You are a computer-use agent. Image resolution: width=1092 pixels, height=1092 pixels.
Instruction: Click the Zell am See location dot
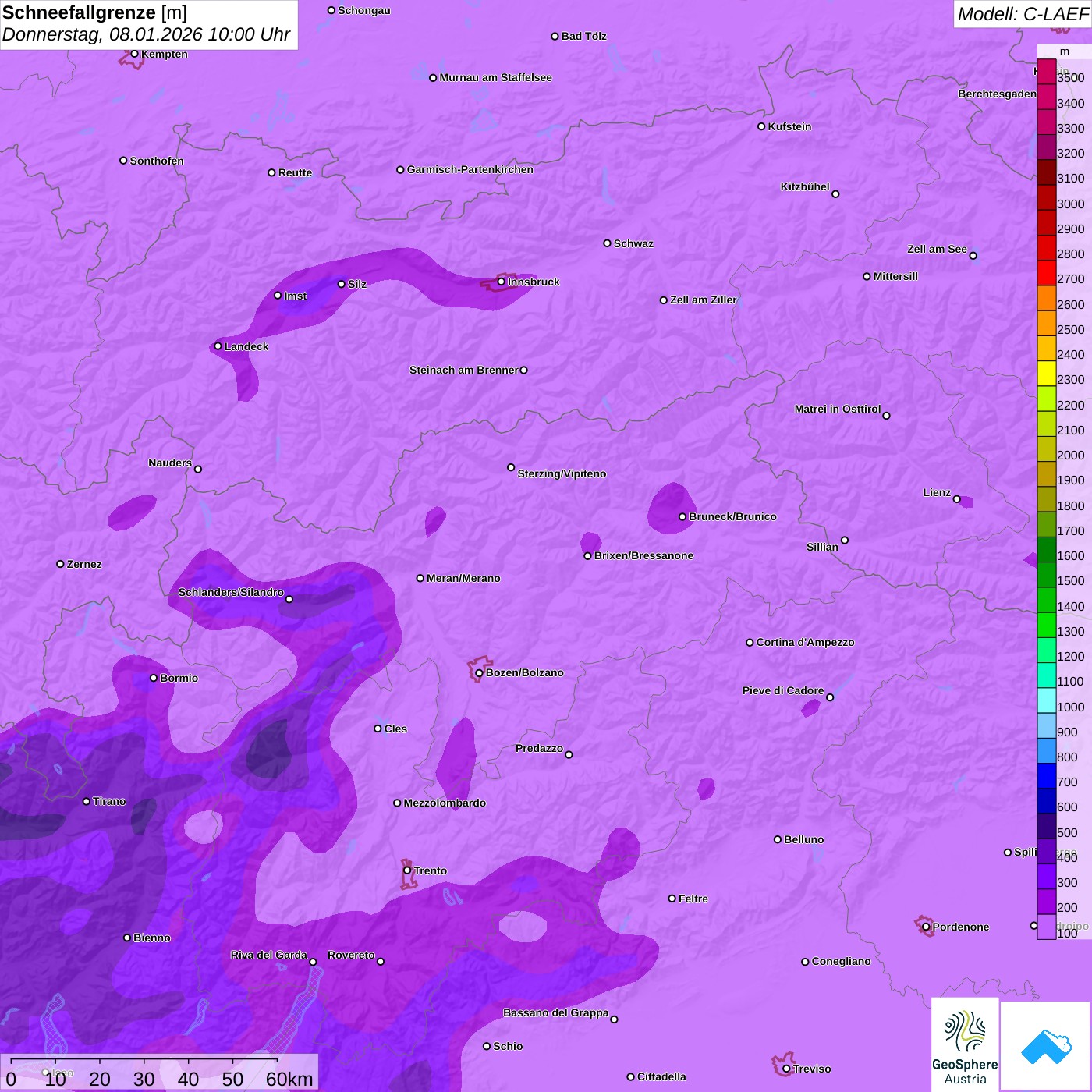(x=973, y=256)
